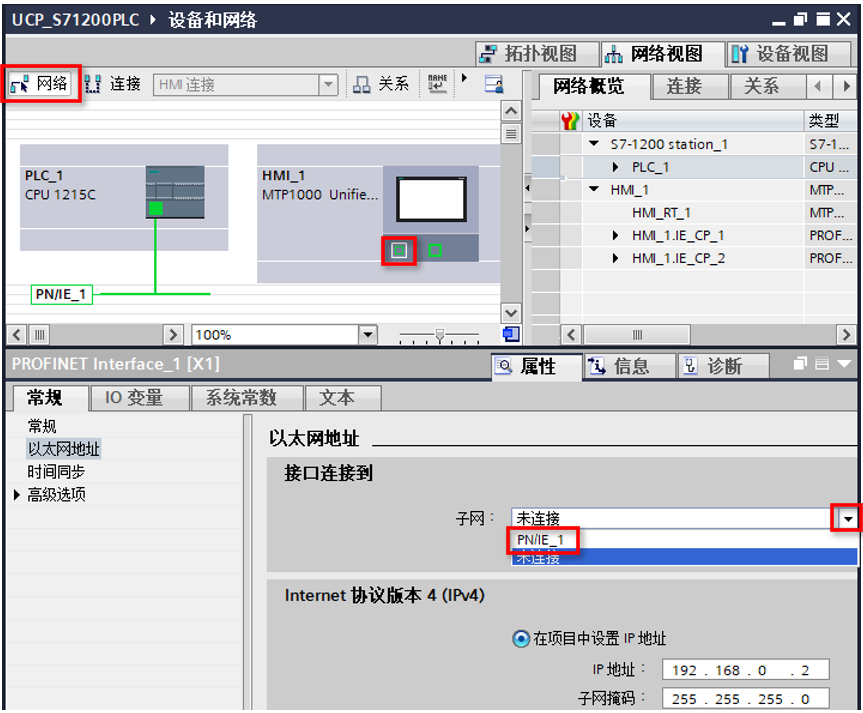Select 在项目中设置 IP 地址 radio button

coord(521,639)
